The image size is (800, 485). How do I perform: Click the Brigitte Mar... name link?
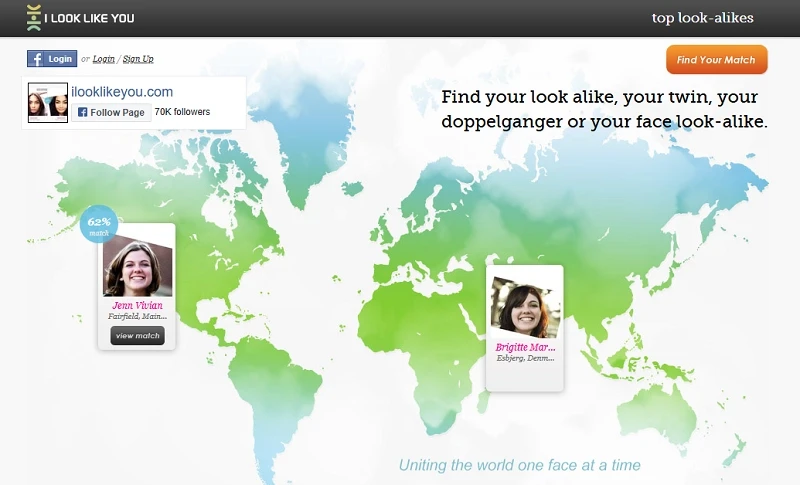(x=525, y=347)
